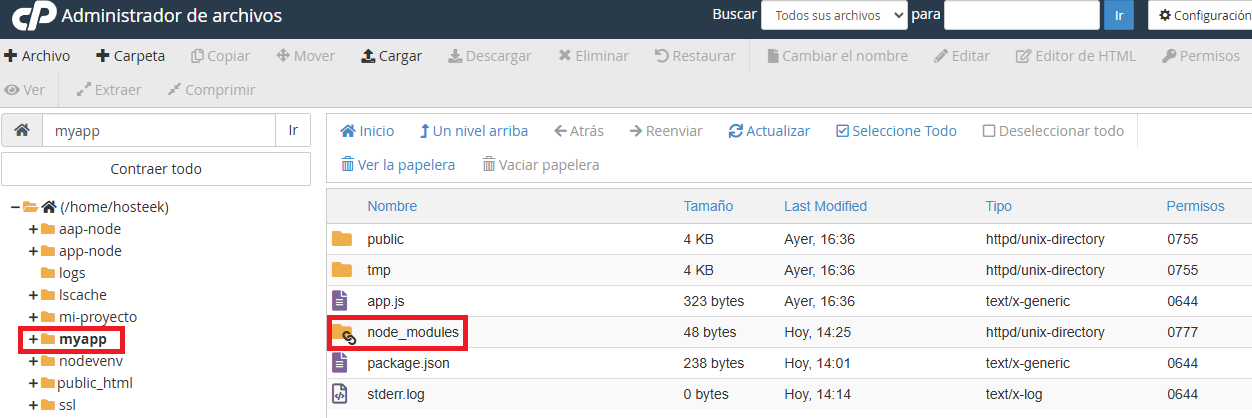Viewport: 1252px width, 418px height.
Task: Click the home icon beside path field
Action: coord(22,131)
